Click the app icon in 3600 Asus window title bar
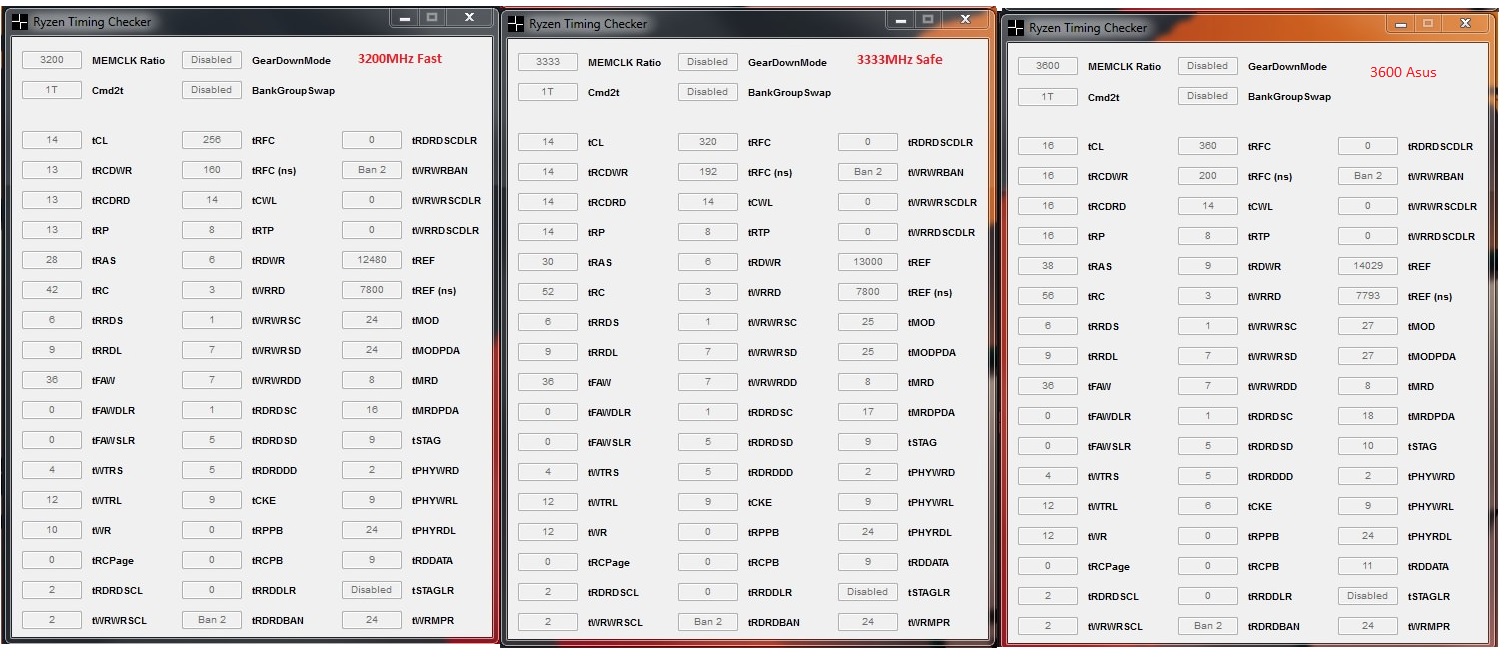The image size is (1508, 657). coord(1015,28)
